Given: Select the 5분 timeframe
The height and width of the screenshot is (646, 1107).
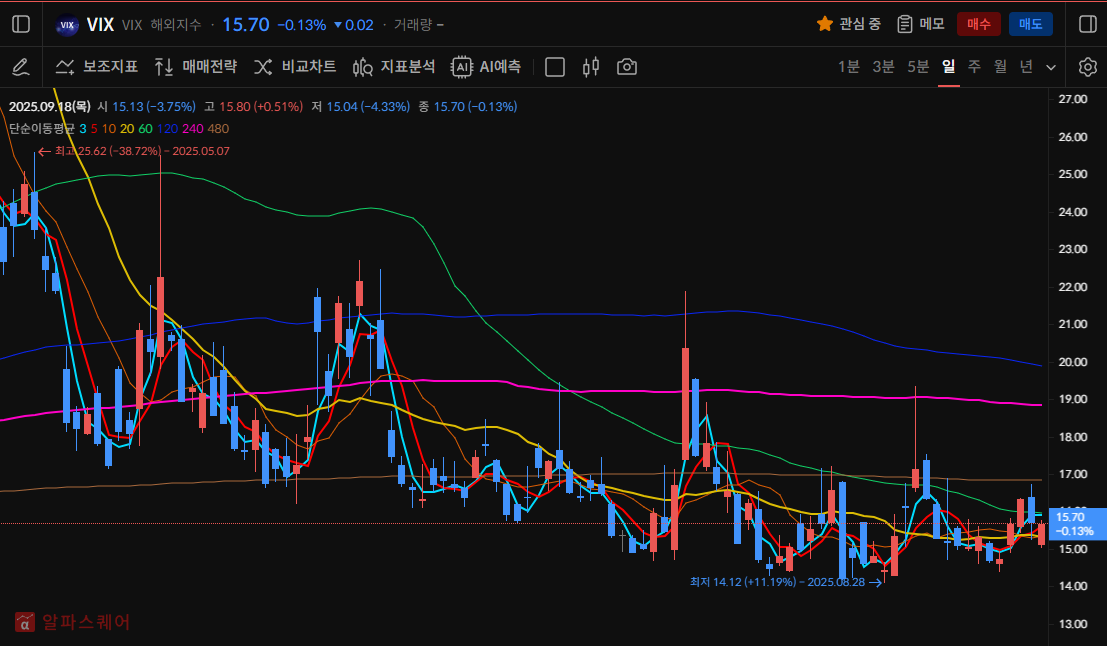Looking at the screenshot, I should pos(918,66).
